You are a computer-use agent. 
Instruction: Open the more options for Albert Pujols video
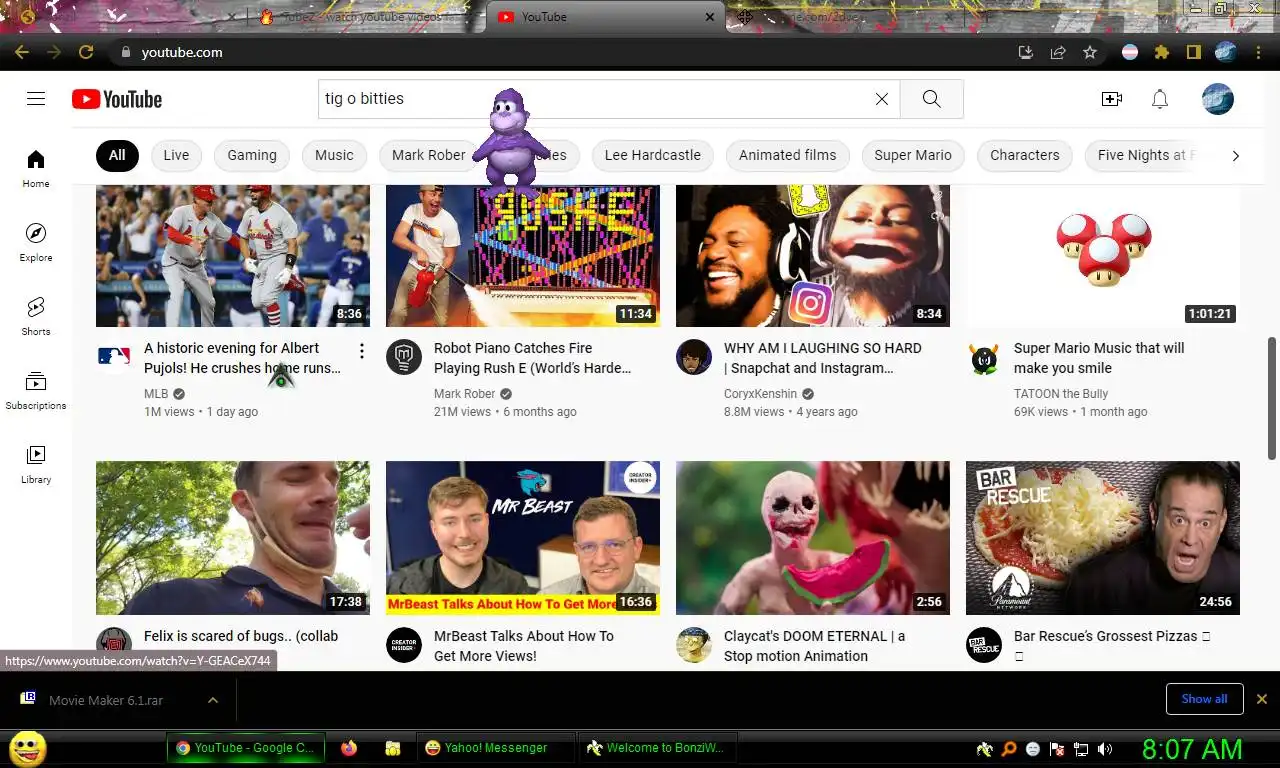pos(361,351)
